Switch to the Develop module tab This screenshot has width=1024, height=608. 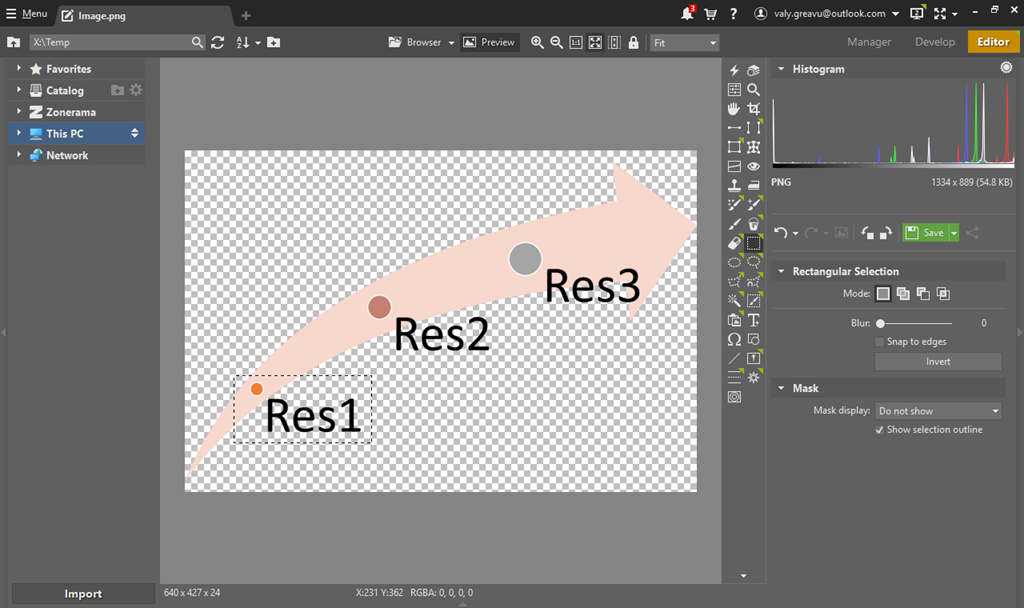click(935, 42)
